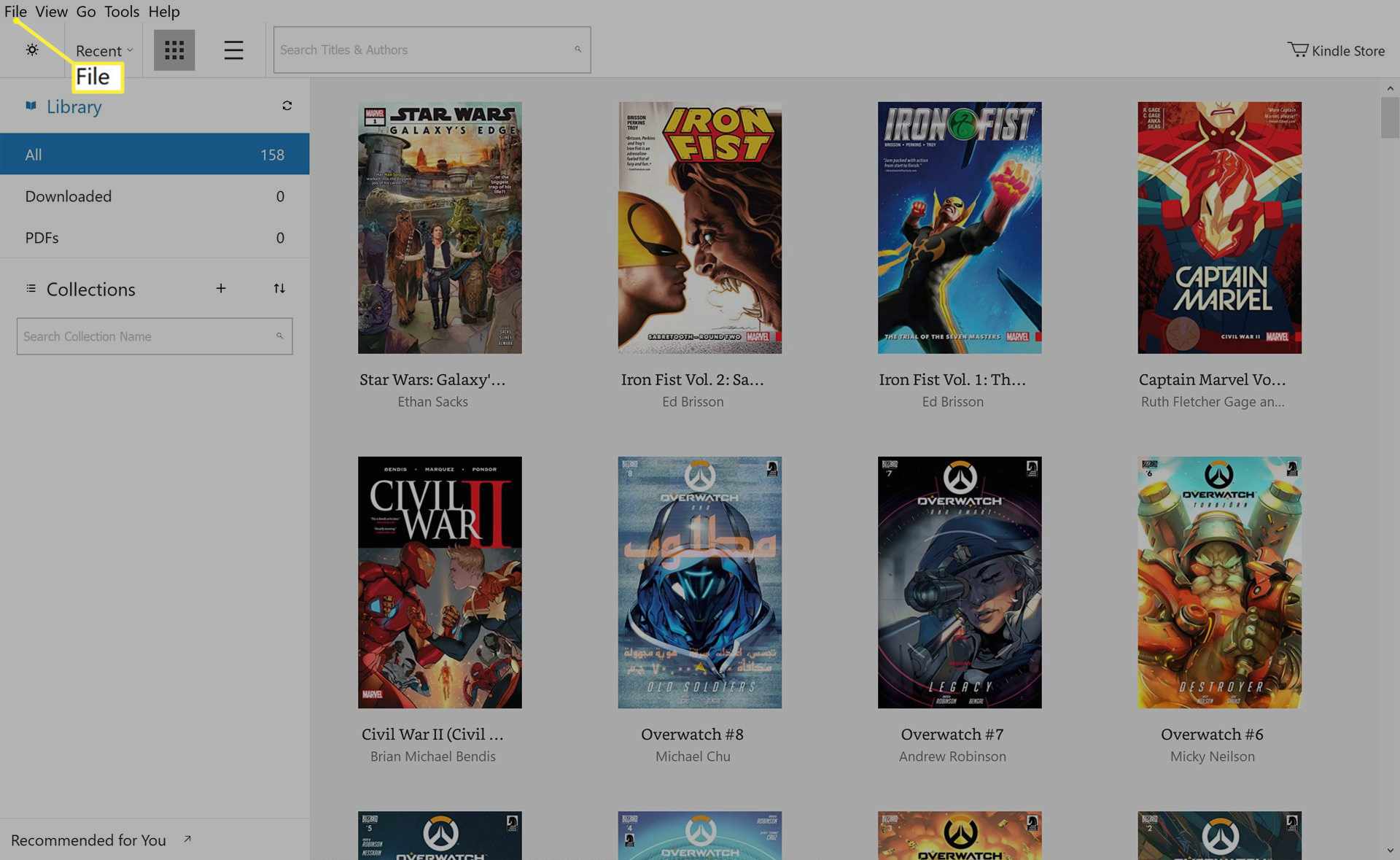This screenshot has height=860, width=1400.
Task: Open Overwatch #7 cover
Action: click(960, 582)
